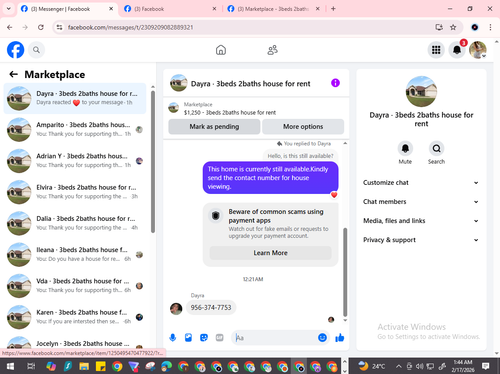Open the Windows Start menu
The image size is (500, 374).
(x=10, y=367)
